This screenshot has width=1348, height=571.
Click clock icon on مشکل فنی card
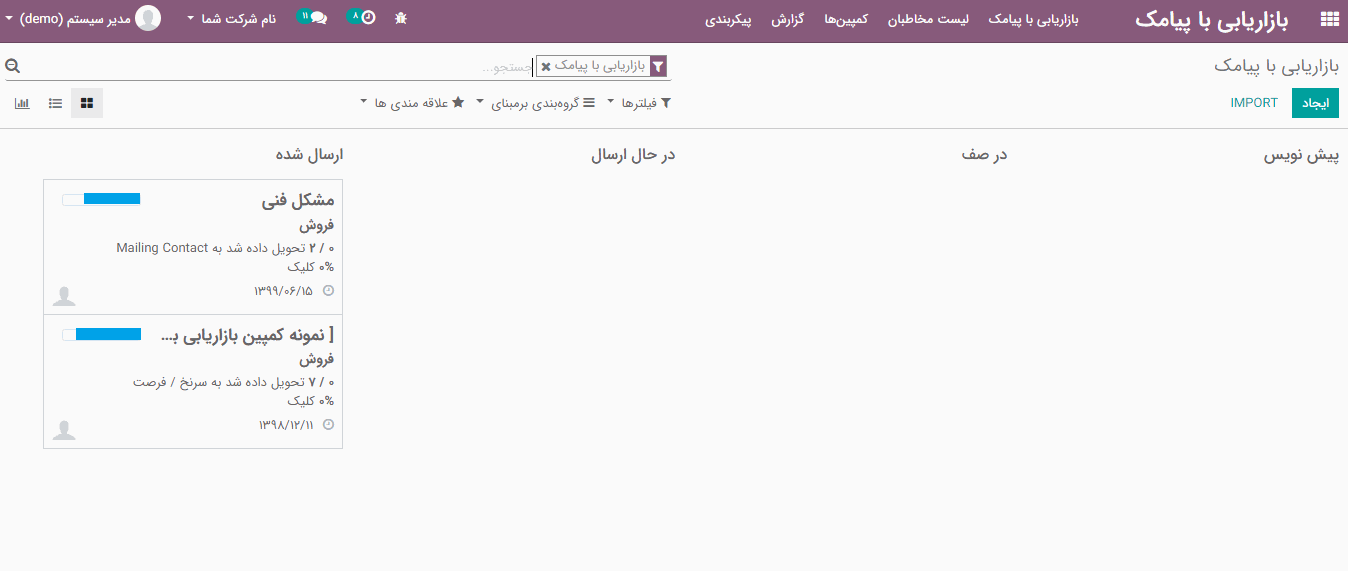(x=328, y=291)
